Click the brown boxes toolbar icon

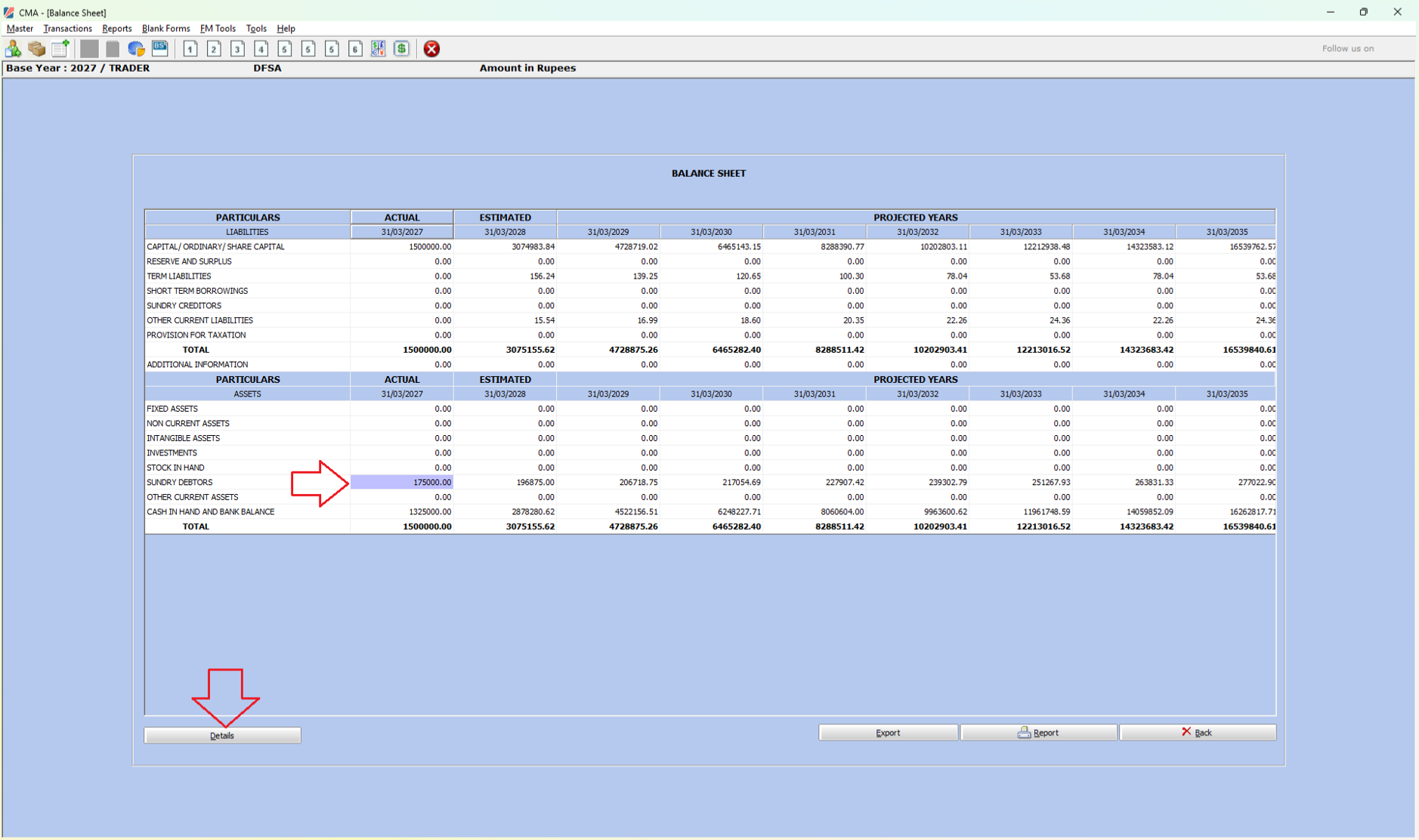tap(36, 49)
